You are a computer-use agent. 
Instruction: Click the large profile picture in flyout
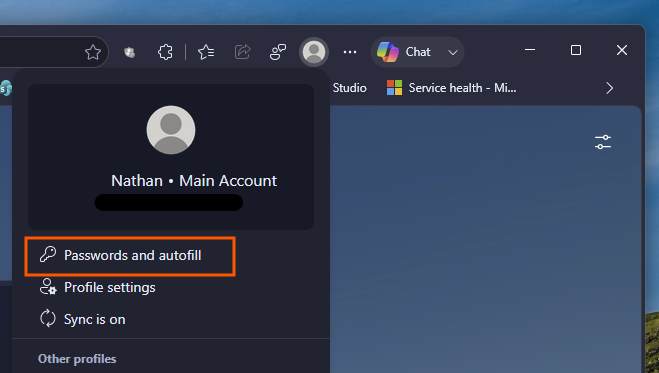point(171,130)
